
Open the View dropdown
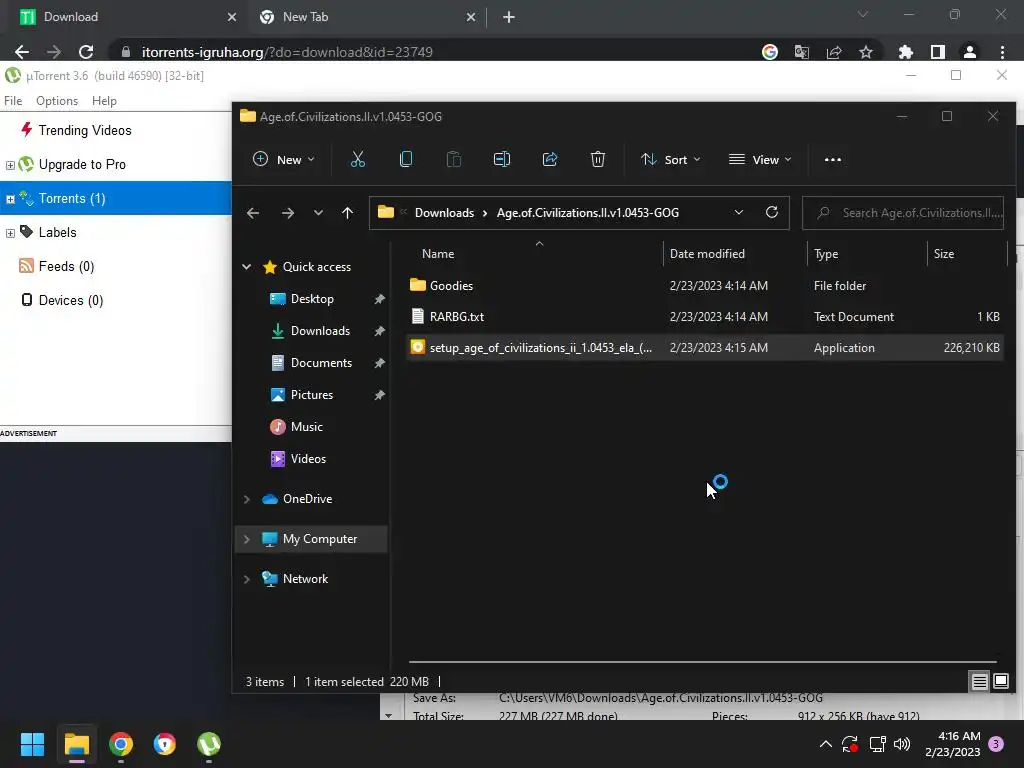760,159
